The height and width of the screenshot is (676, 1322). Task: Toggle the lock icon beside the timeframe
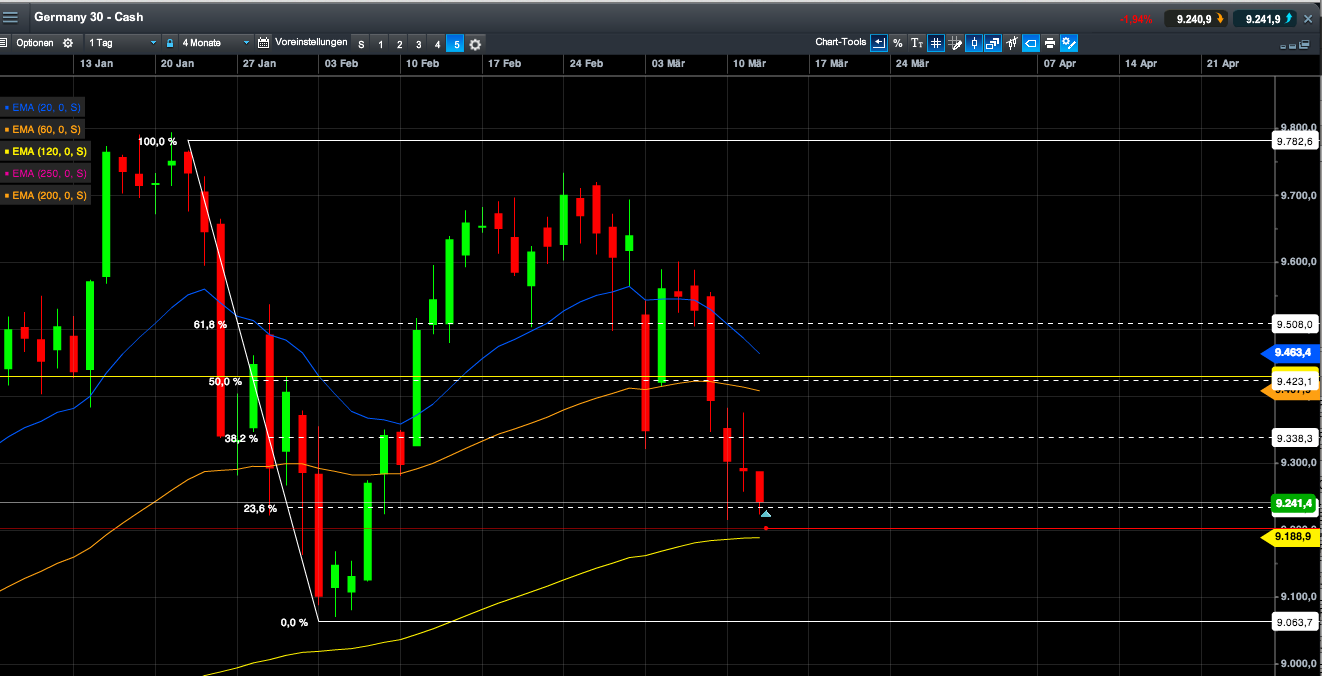[x=170, y=43]
